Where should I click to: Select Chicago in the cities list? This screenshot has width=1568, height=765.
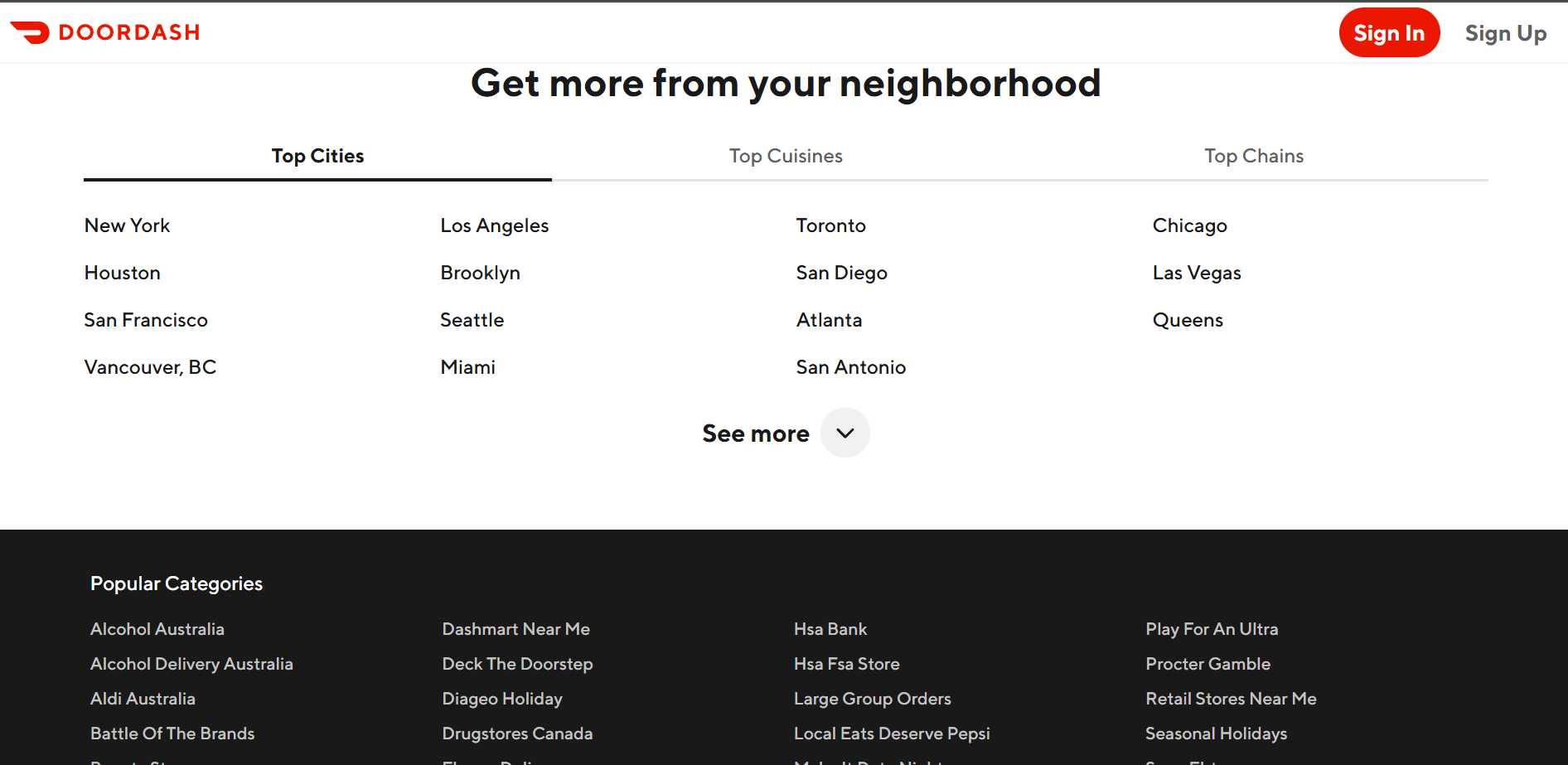[1189, 225]
